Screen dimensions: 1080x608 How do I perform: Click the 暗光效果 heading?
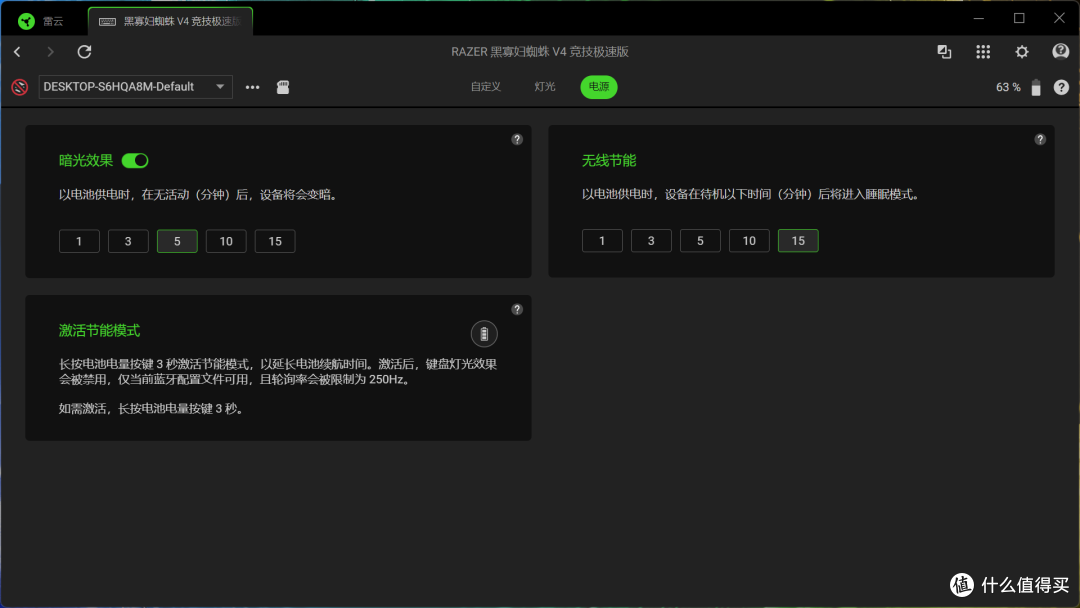[x=85, y=160]
